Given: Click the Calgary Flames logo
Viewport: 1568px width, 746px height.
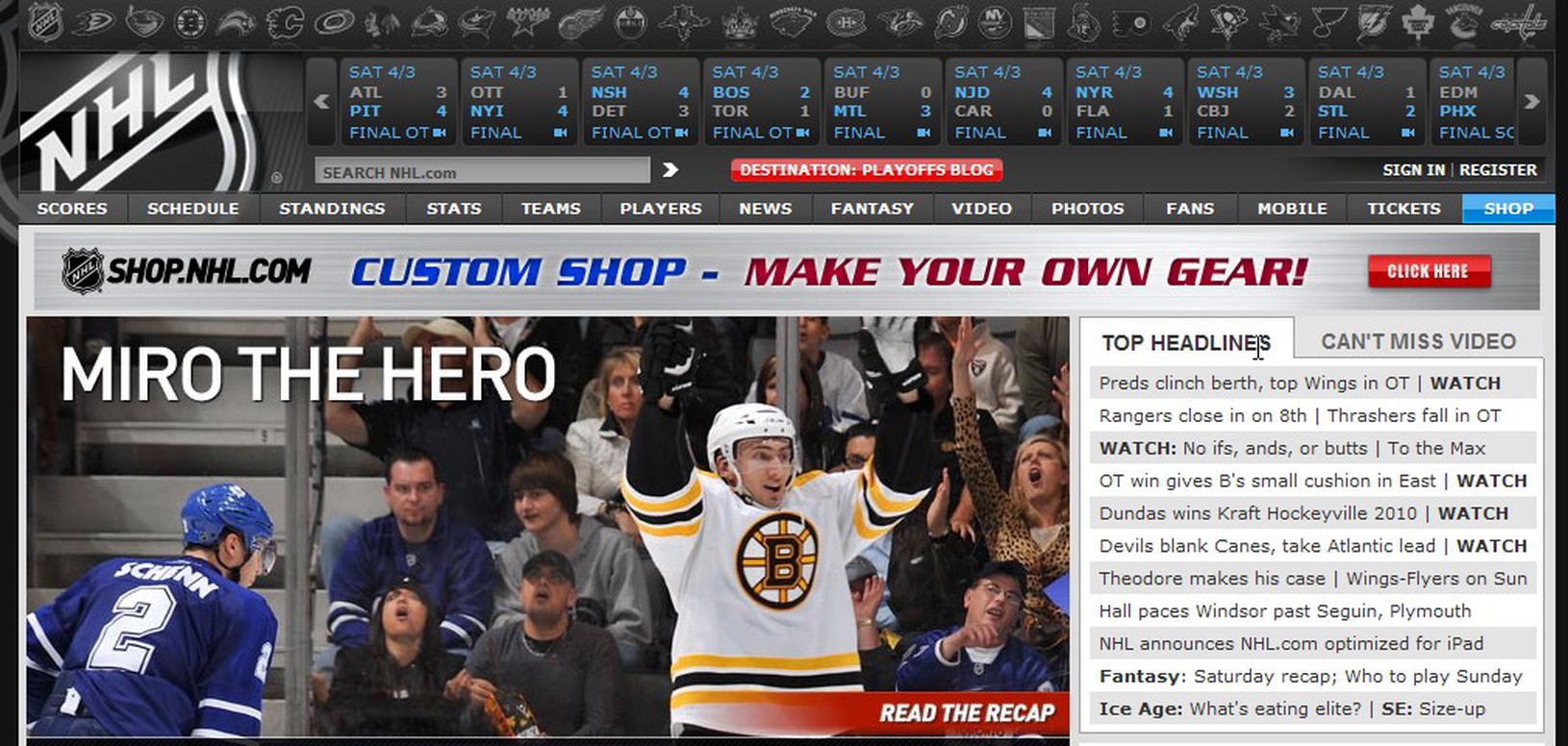Looking at the screenshot, I should tap(285, 21).
